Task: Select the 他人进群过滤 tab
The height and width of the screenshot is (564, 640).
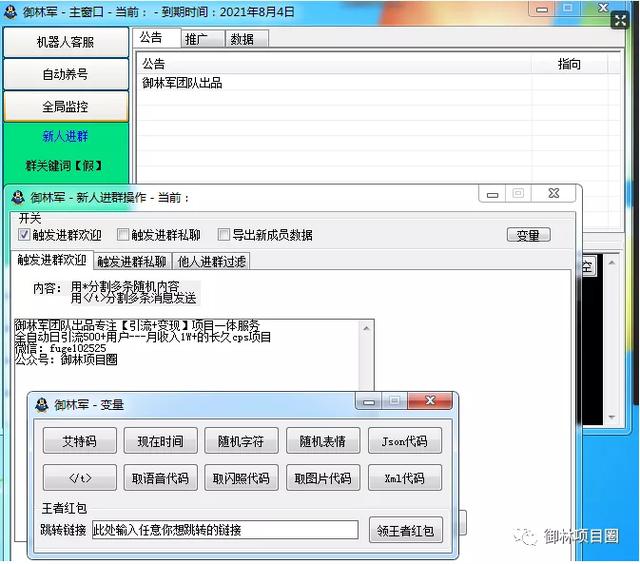Action: click(211, 262)
